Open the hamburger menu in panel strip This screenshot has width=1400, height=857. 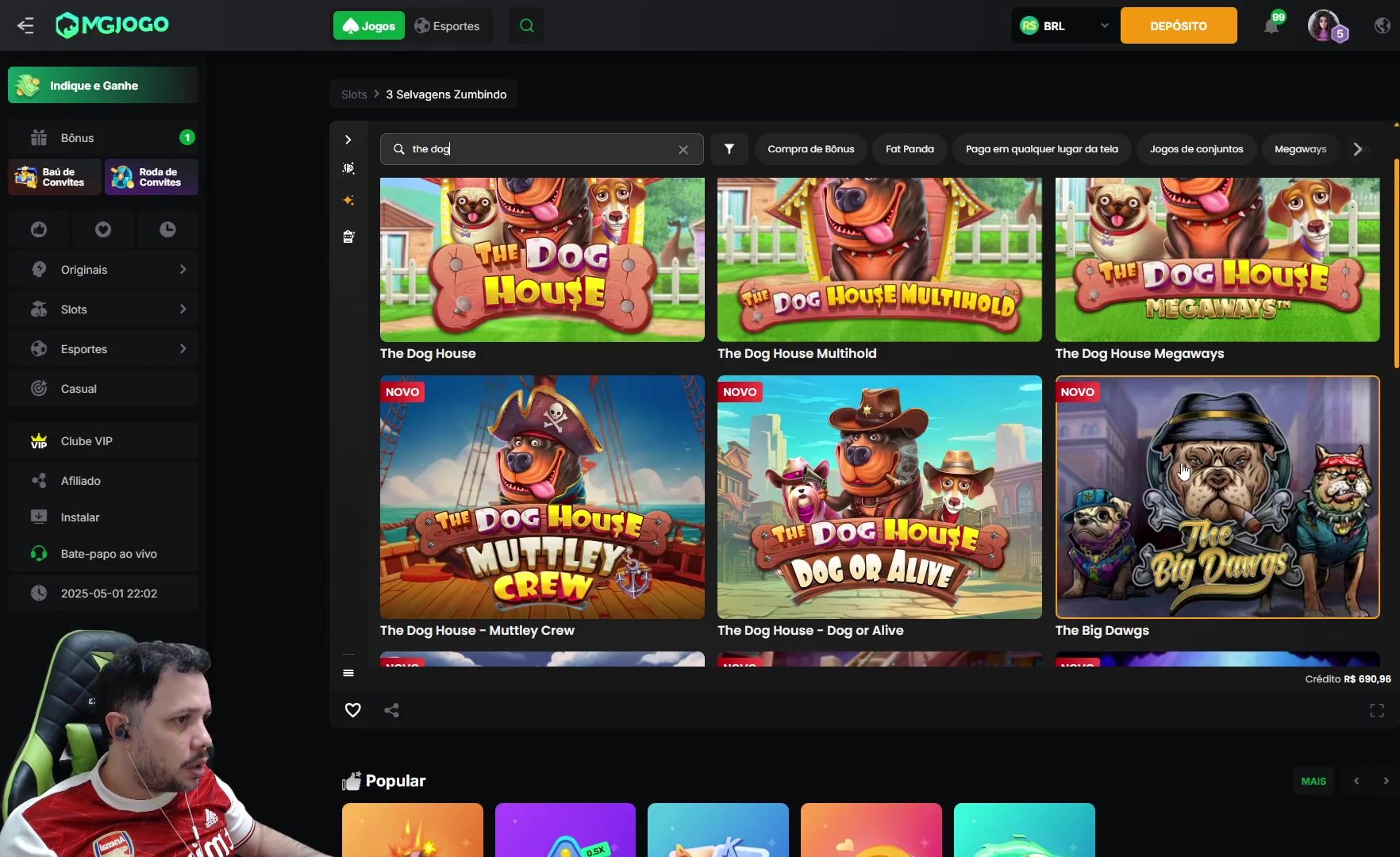[348, 673]
